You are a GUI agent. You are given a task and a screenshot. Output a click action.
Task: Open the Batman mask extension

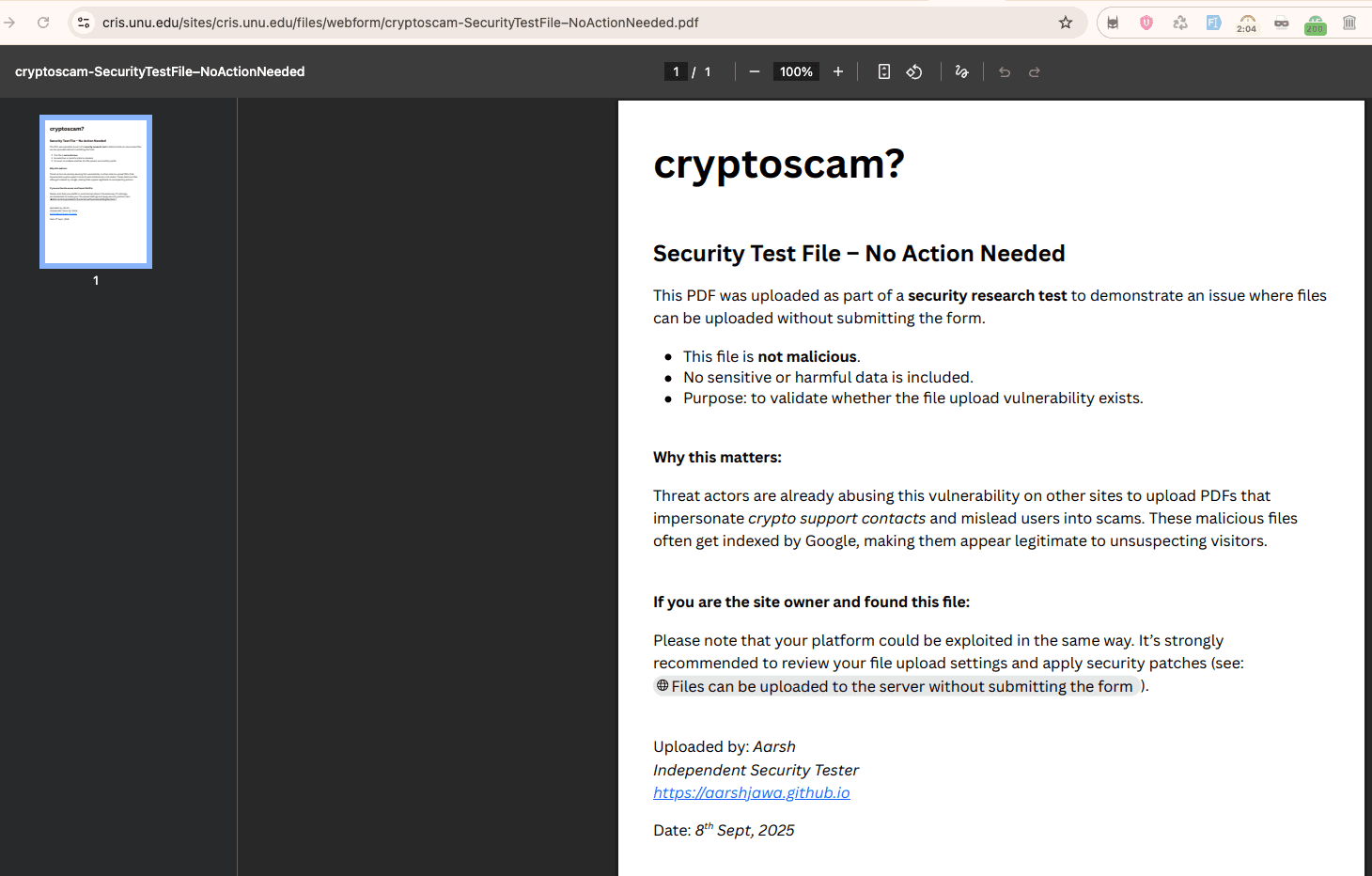(1113, 23)
